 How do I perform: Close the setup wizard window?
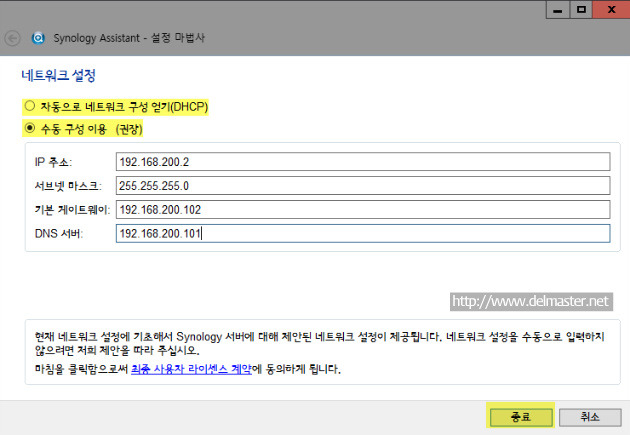(x=611, y=10)
